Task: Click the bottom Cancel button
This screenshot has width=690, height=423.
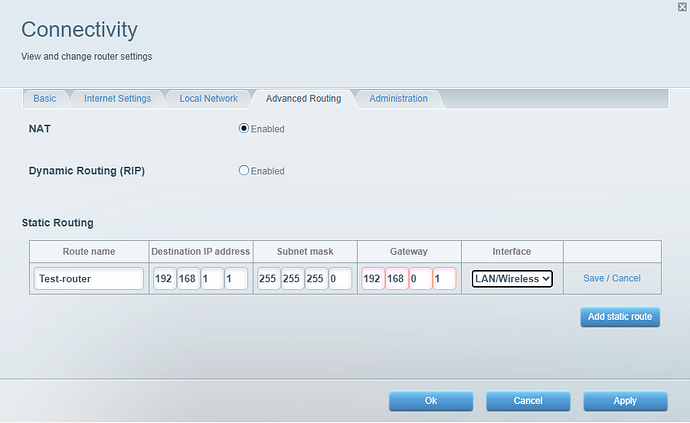Action: [x=528, y=401]
